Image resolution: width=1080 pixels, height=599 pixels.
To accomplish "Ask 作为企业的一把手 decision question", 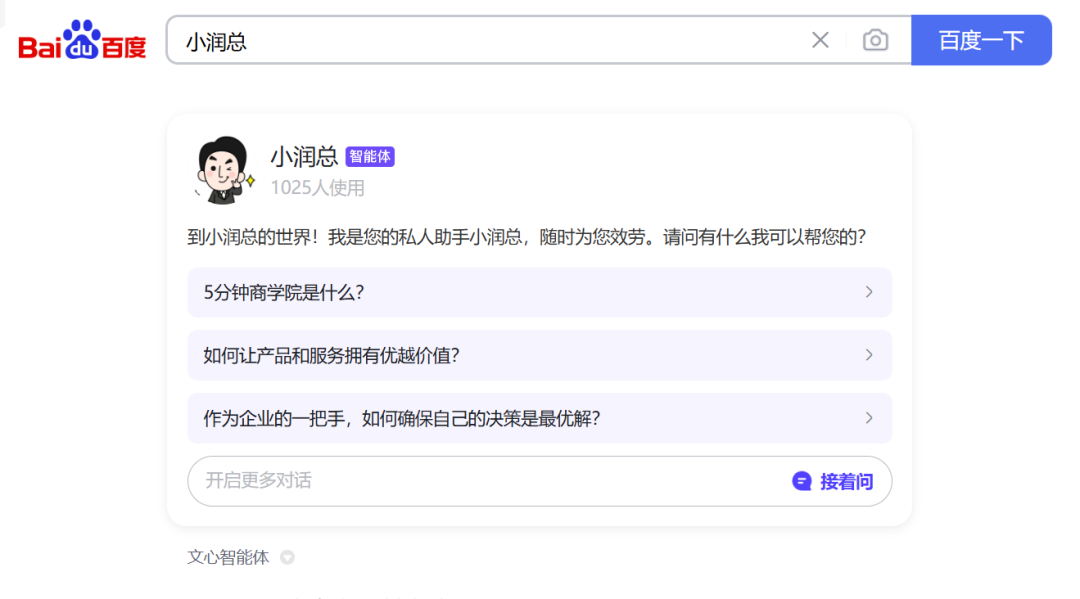I will 539,418.
